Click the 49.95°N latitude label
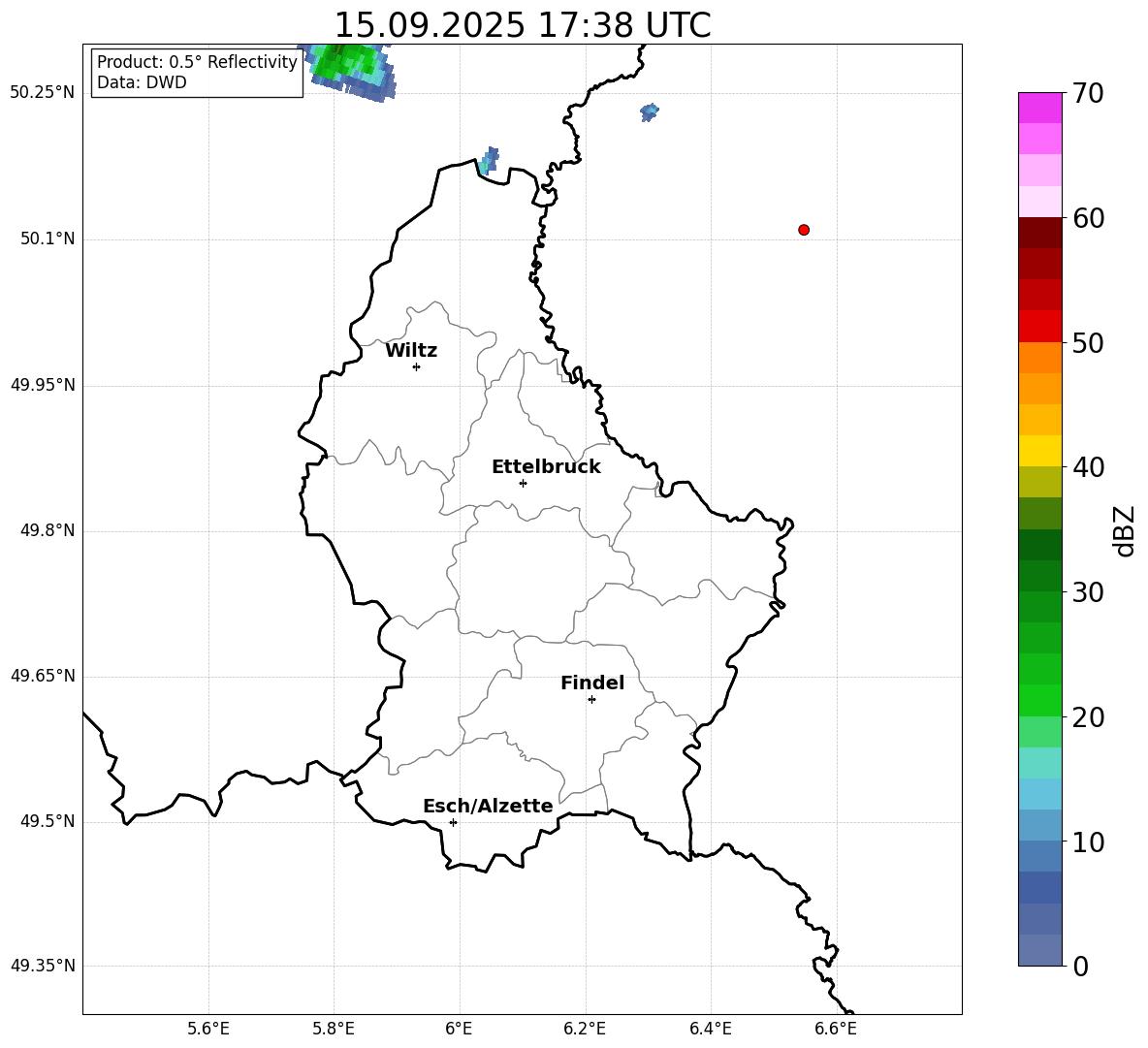Viewport: 1148px width, 1048px height. [43, 385]
